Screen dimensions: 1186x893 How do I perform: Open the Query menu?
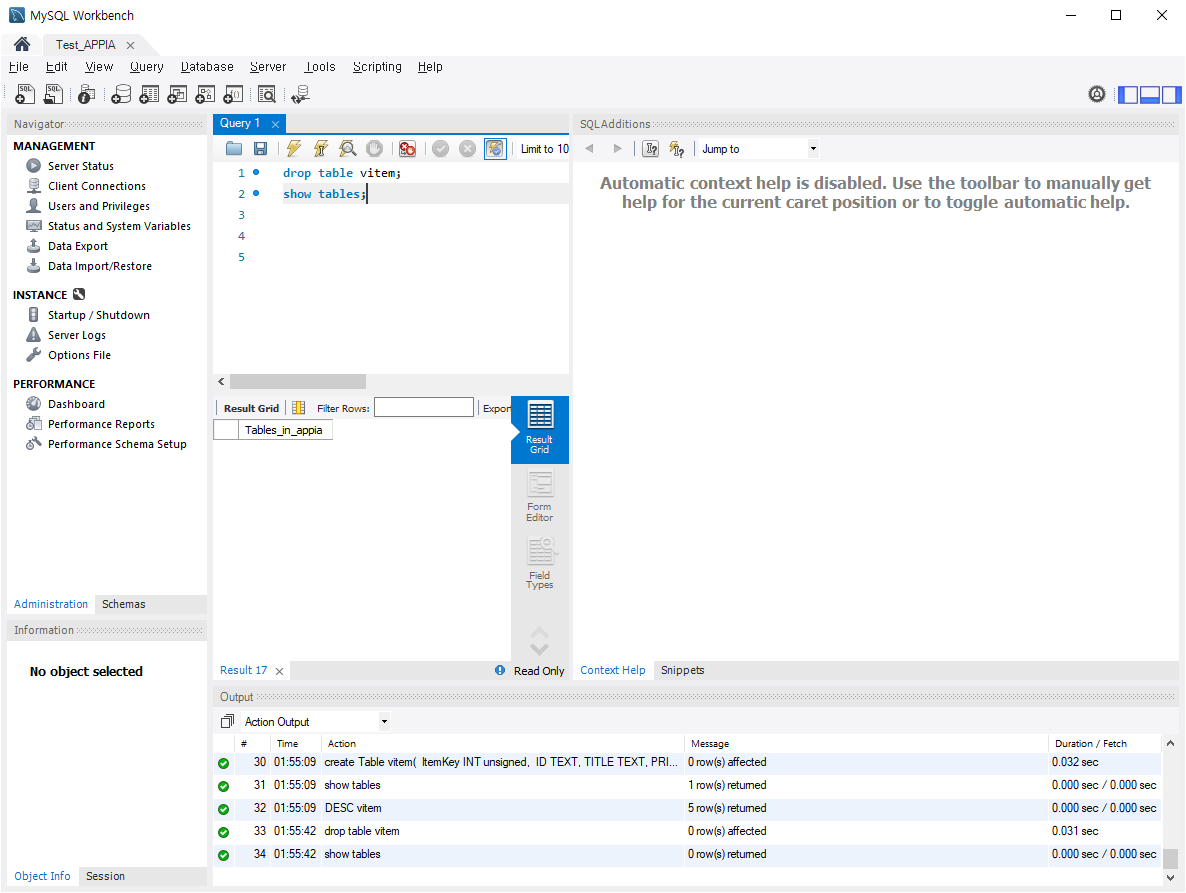[x=147, y=67]
